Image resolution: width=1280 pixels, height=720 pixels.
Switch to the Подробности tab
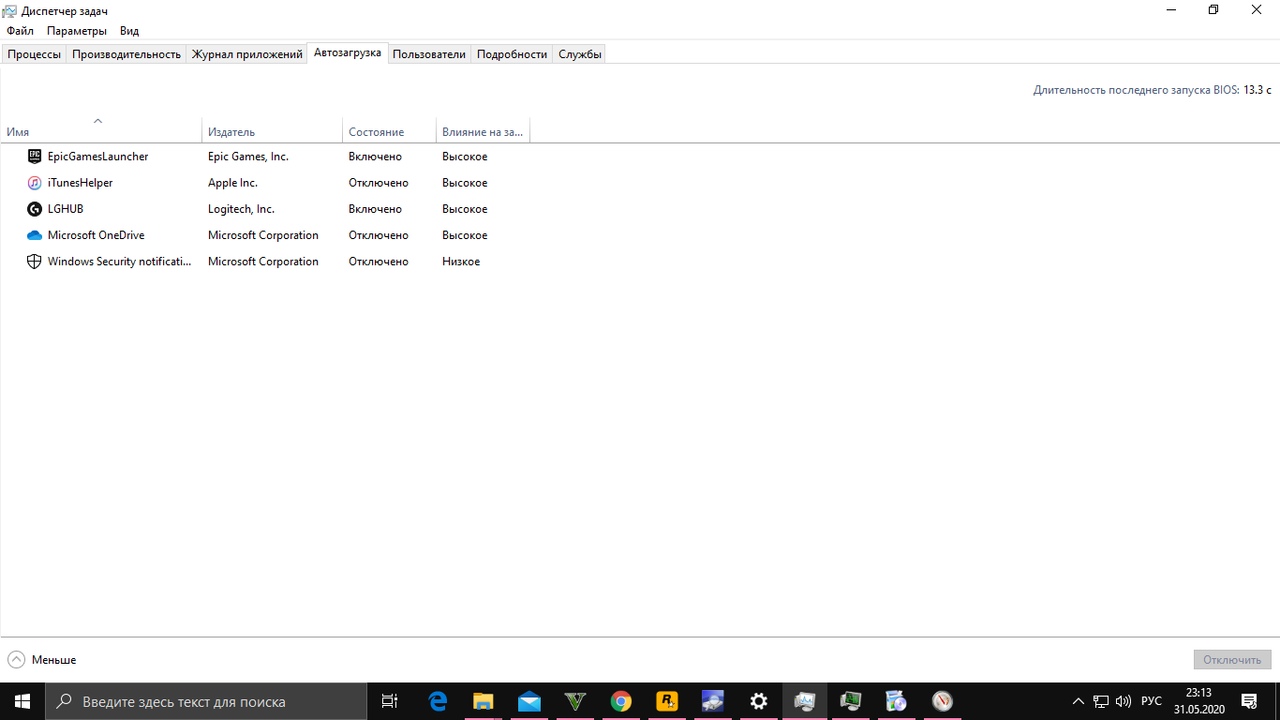pyautogui.click(x=512, y=54)
